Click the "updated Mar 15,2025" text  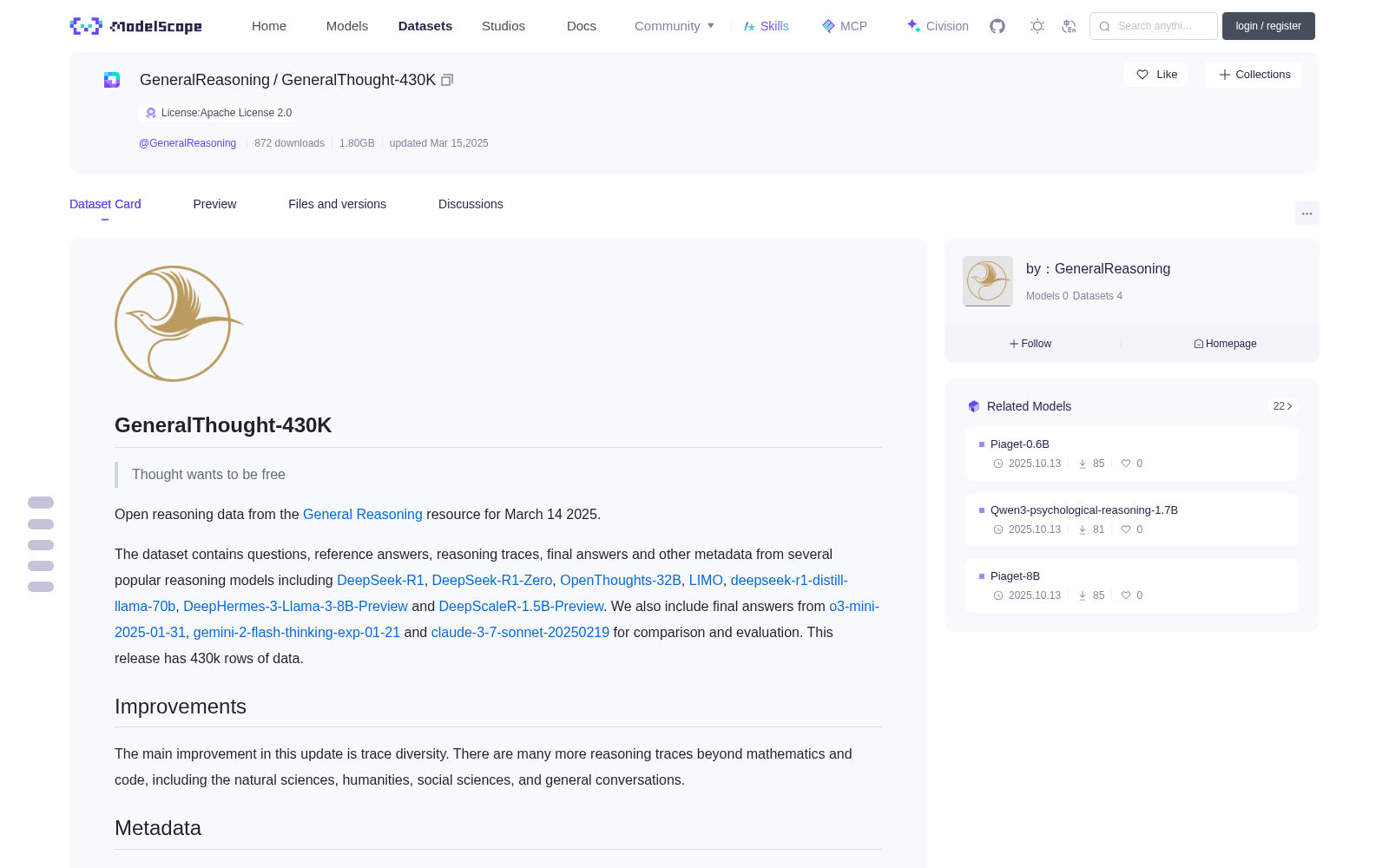coord(438,143)
